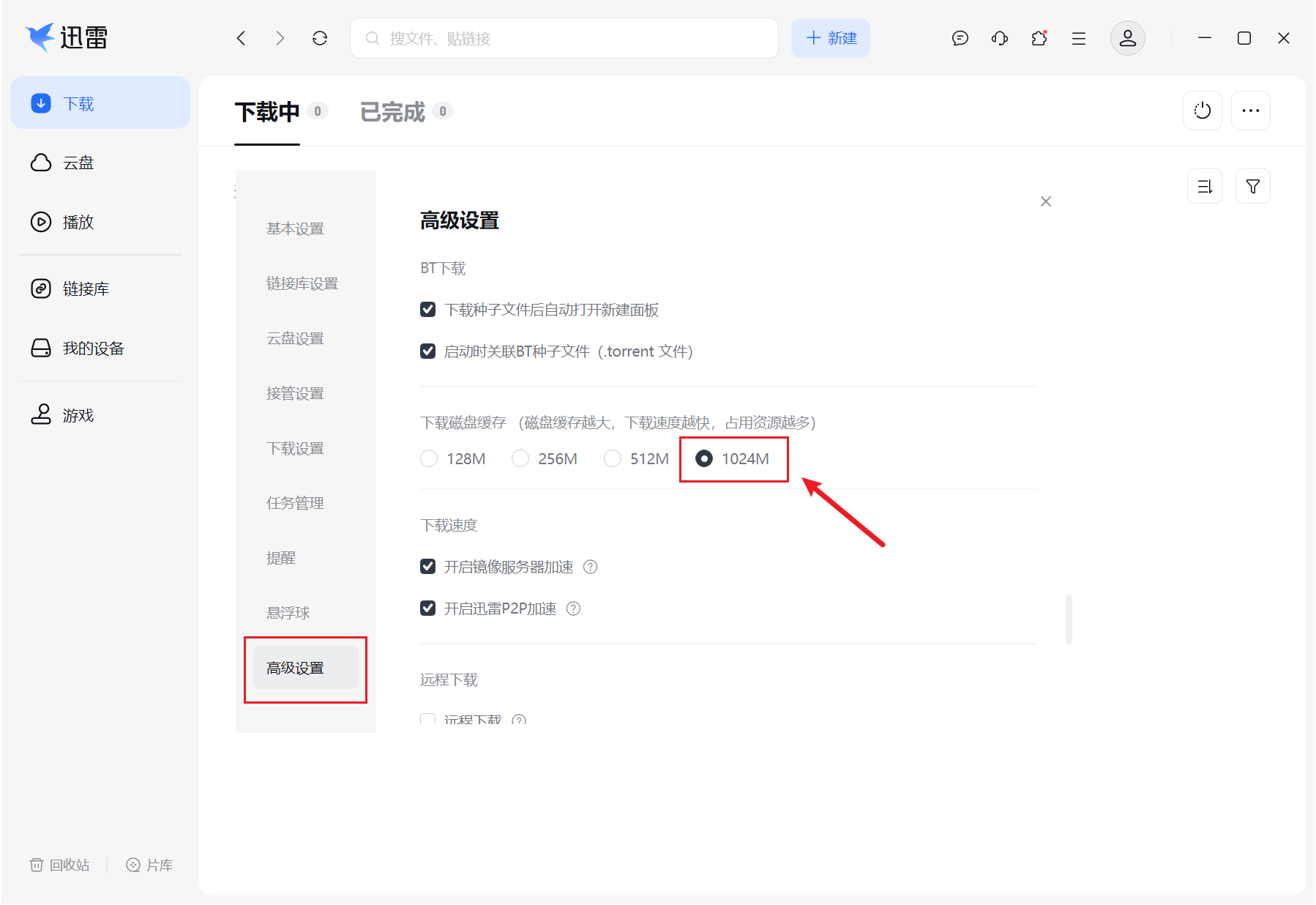Open 游戏 in the sidebar

pos(100,415)
